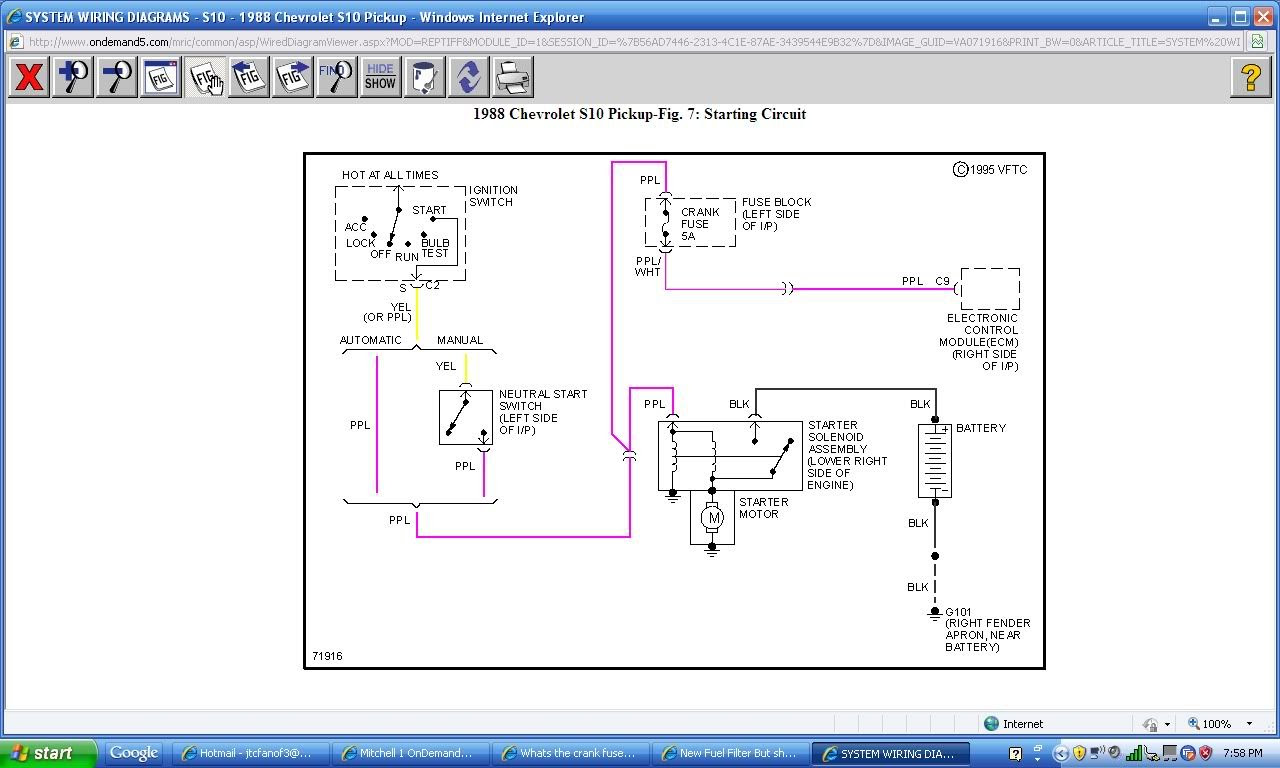Viewport: 1280px width, 768px height.
Task: Open the Windows Start menu
Action: 47,754
